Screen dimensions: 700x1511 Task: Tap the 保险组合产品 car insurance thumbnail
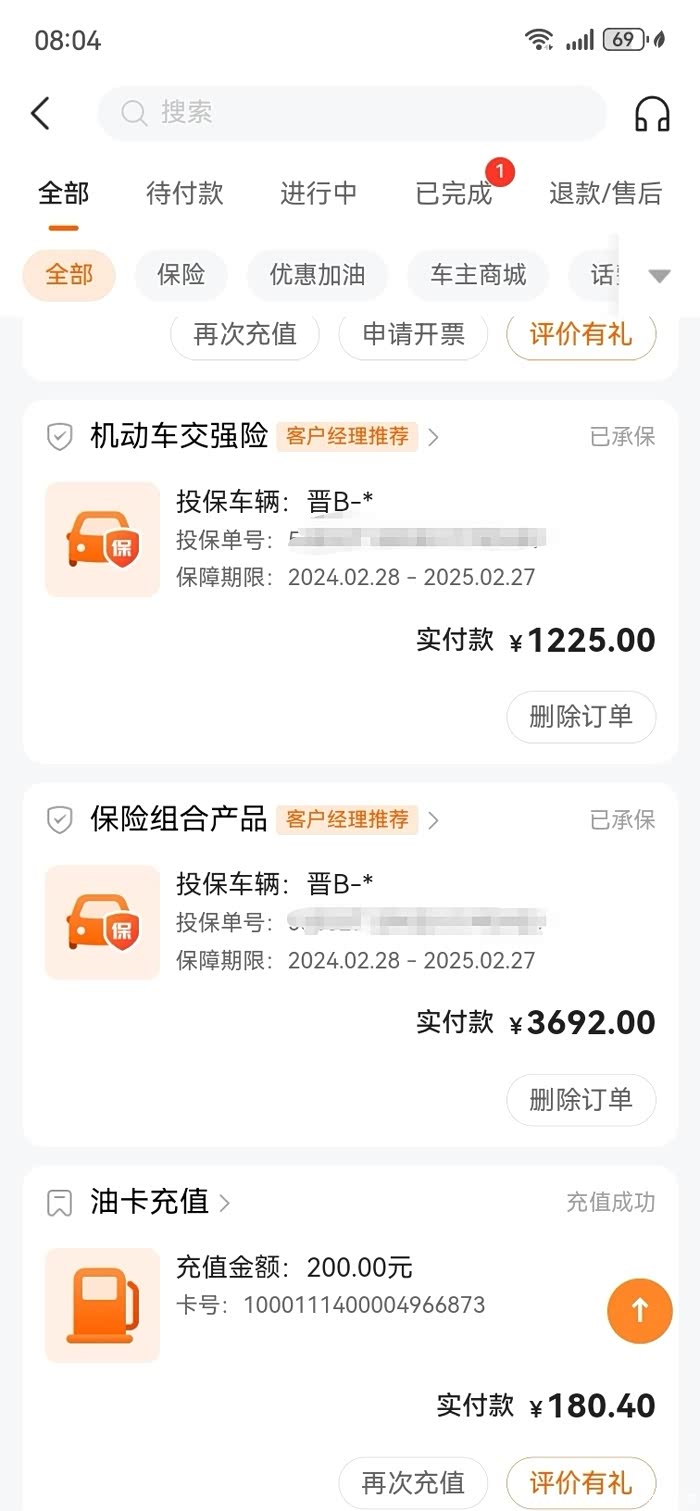(x=102, y=923)
